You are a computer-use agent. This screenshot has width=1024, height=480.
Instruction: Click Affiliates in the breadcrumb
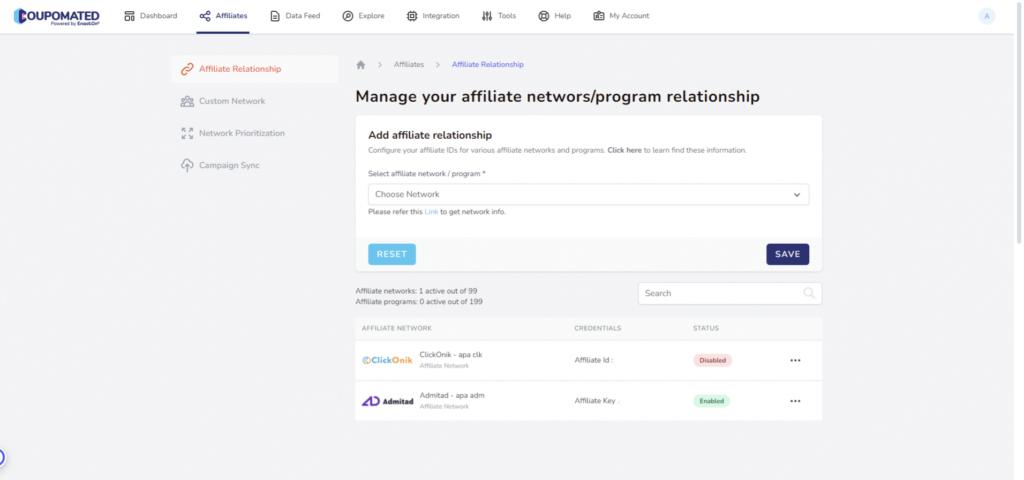[409, 65]
